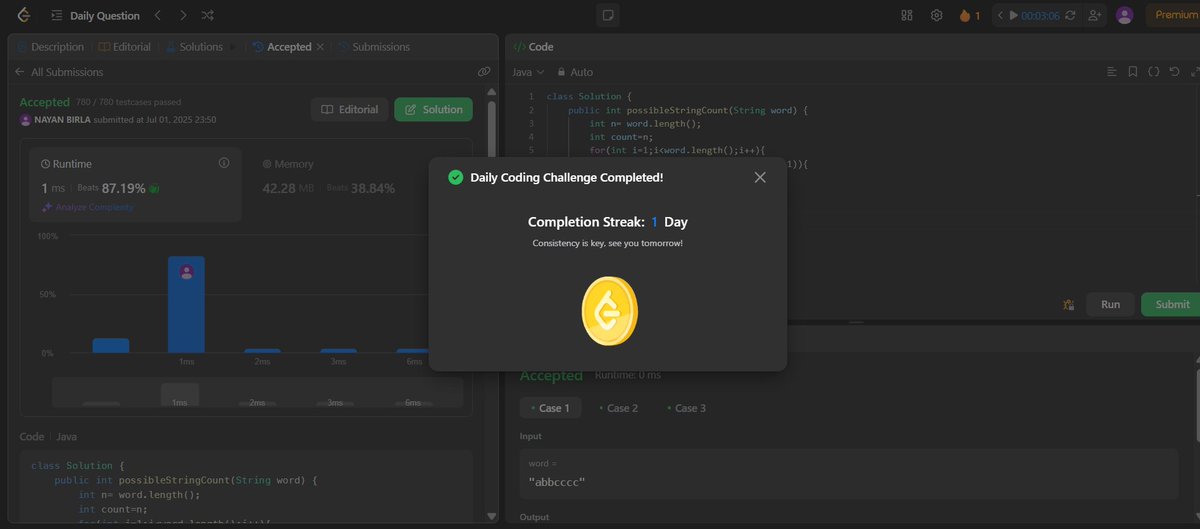Click the Editorial button in submission header

350,110
